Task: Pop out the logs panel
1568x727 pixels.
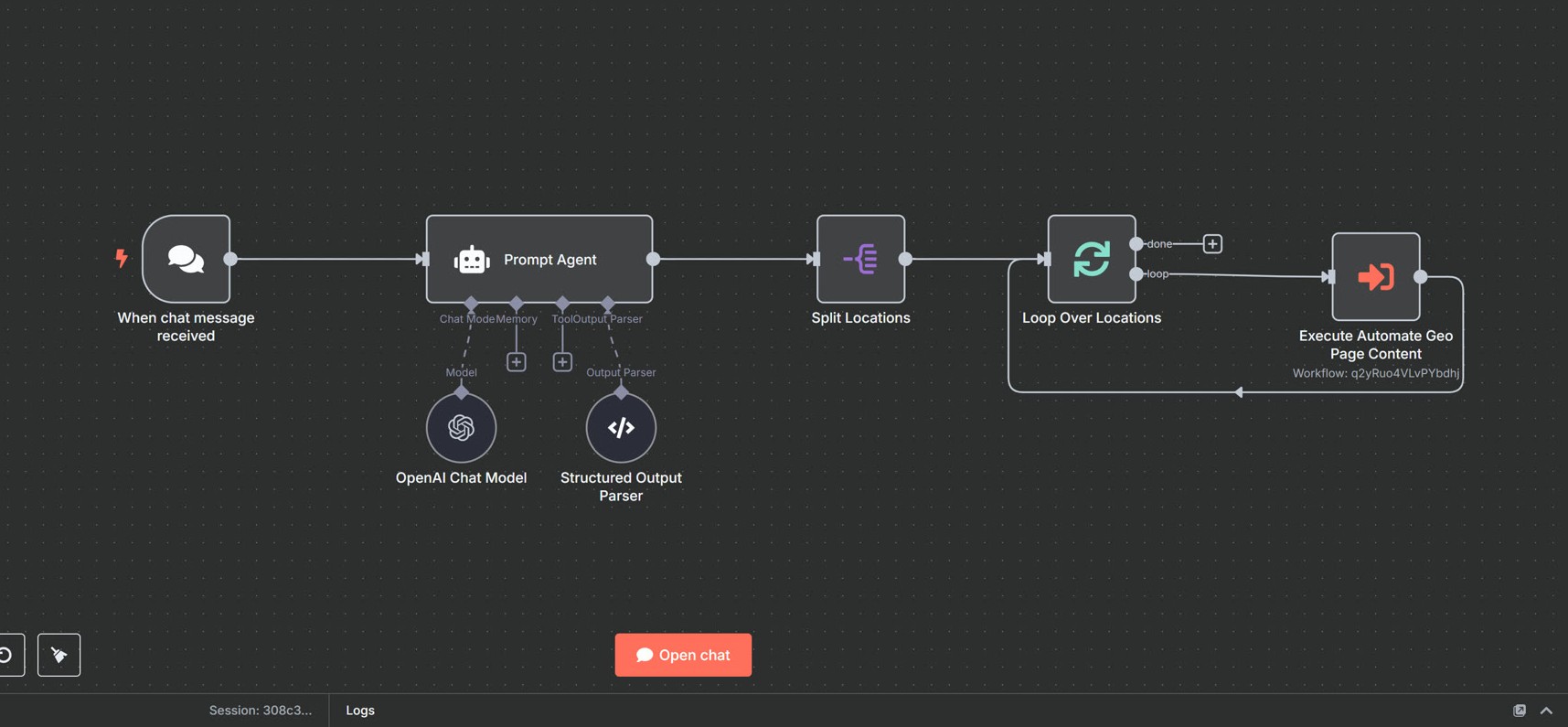Action: (x=1520, y=711)
